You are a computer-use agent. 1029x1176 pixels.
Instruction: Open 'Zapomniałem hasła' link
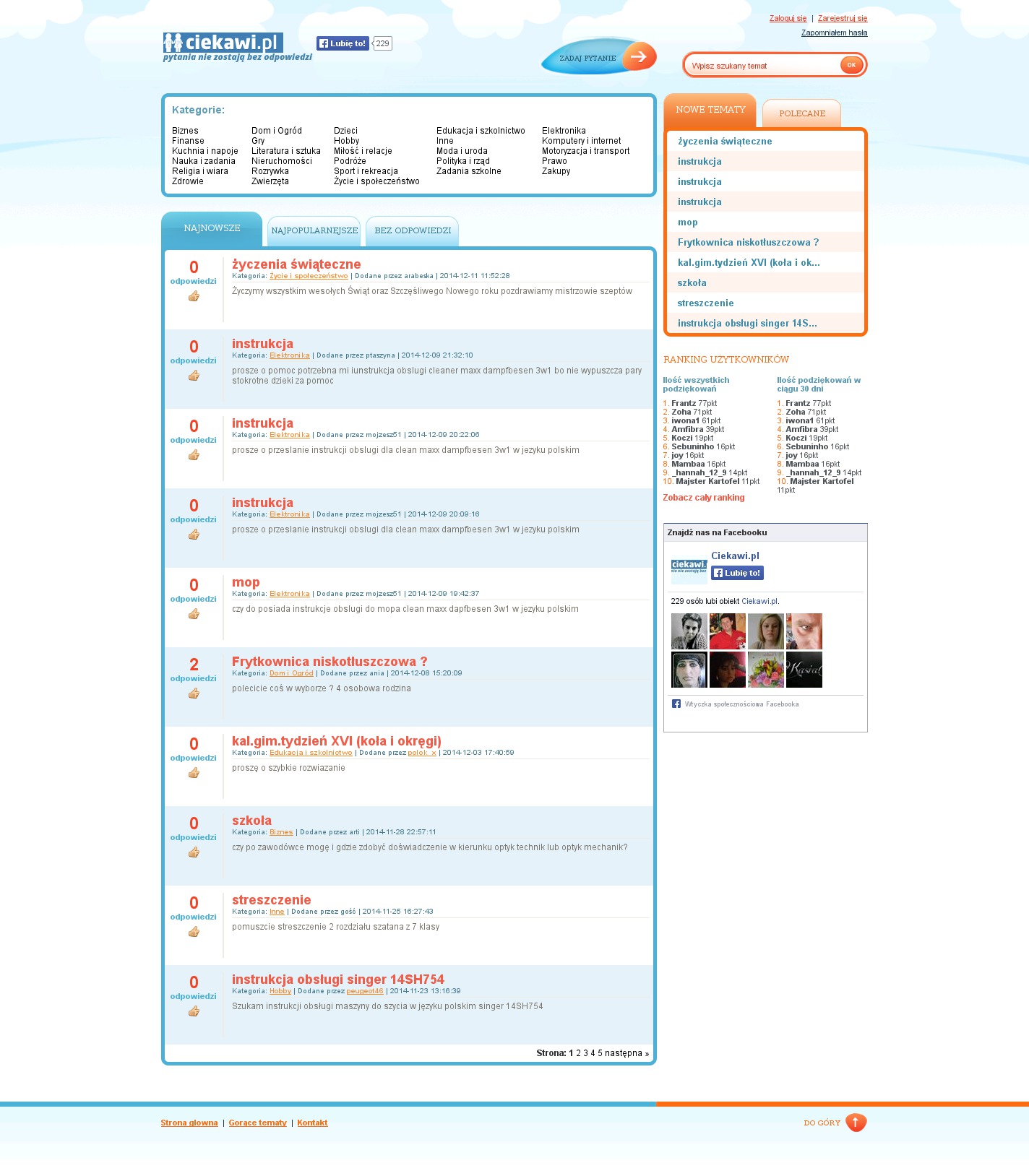(834, 33)
